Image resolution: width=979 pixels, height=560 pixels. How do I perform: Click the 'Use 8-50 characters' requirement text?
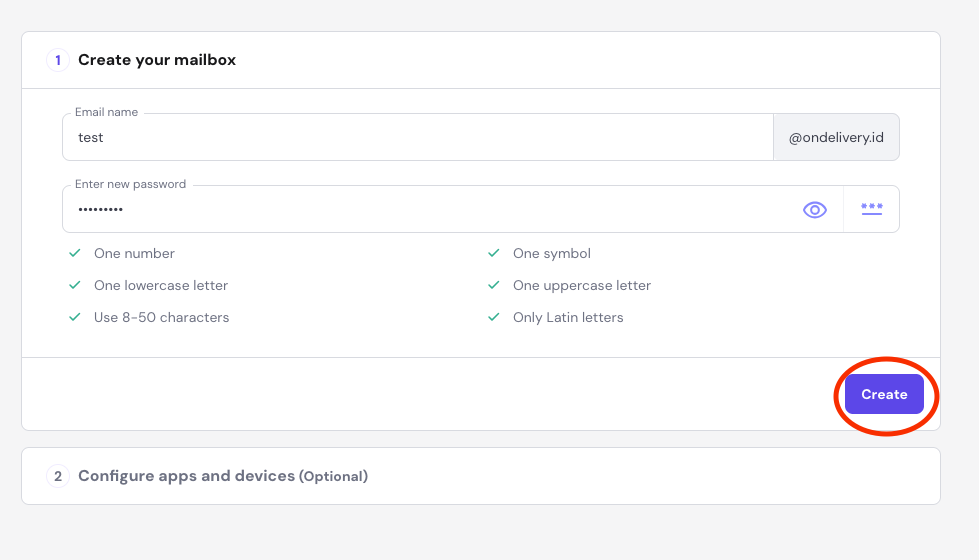161,318
